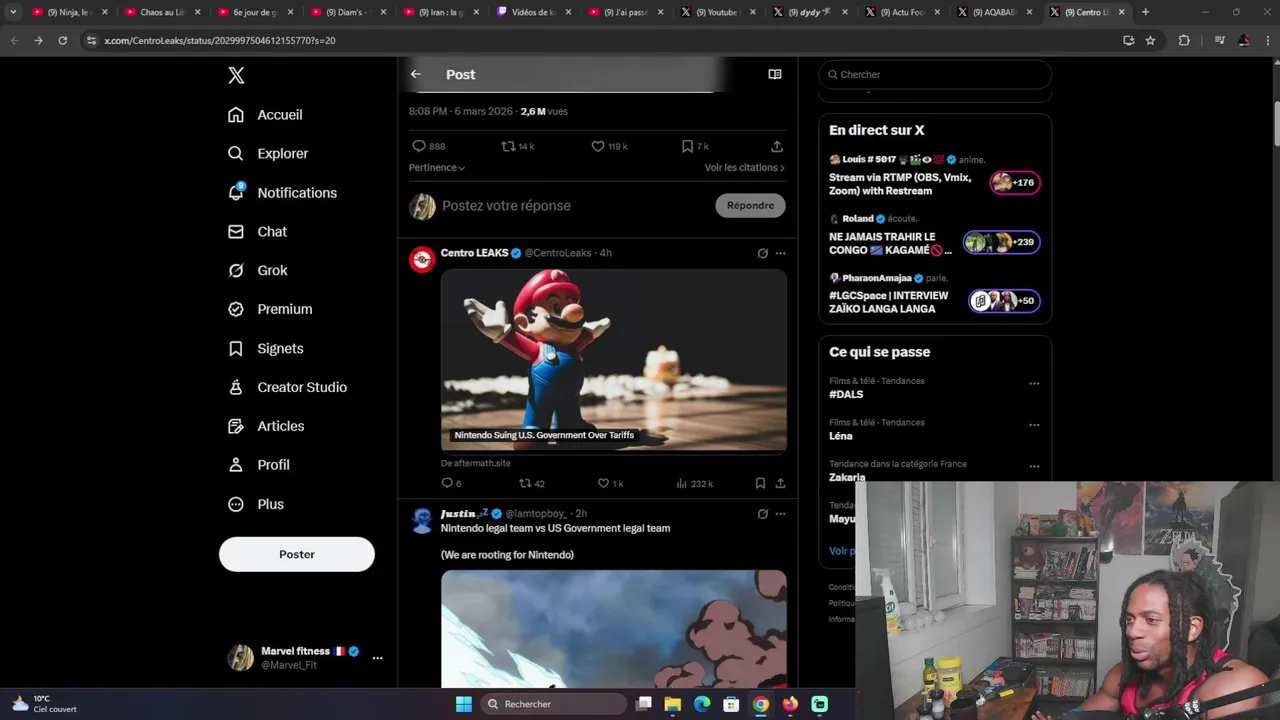Like the main post with 119k likes

609,146
